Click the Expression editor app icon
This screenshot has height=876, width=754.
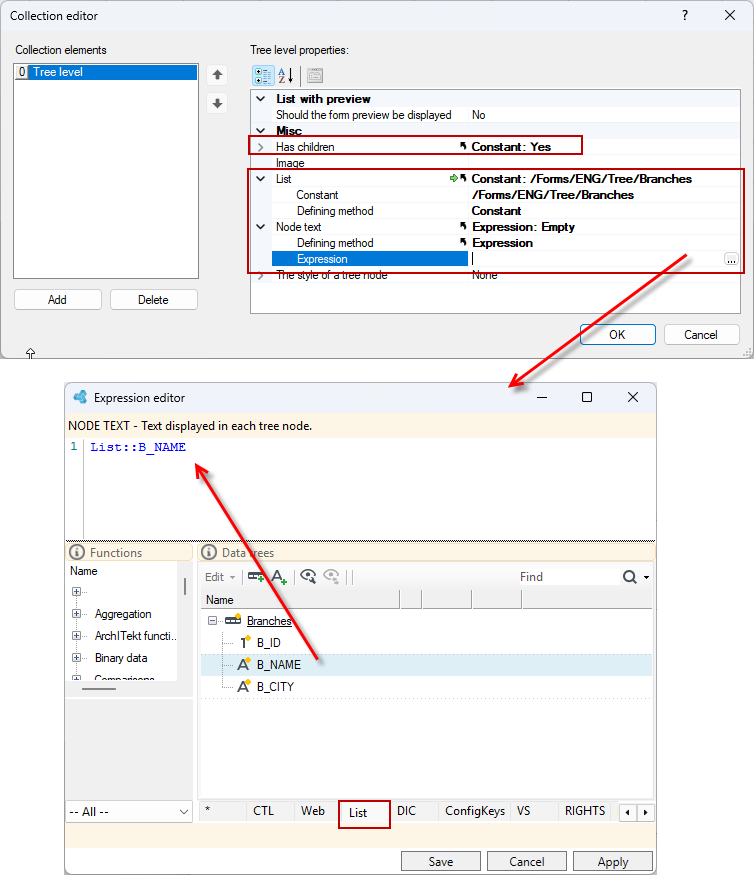(80, 397)
